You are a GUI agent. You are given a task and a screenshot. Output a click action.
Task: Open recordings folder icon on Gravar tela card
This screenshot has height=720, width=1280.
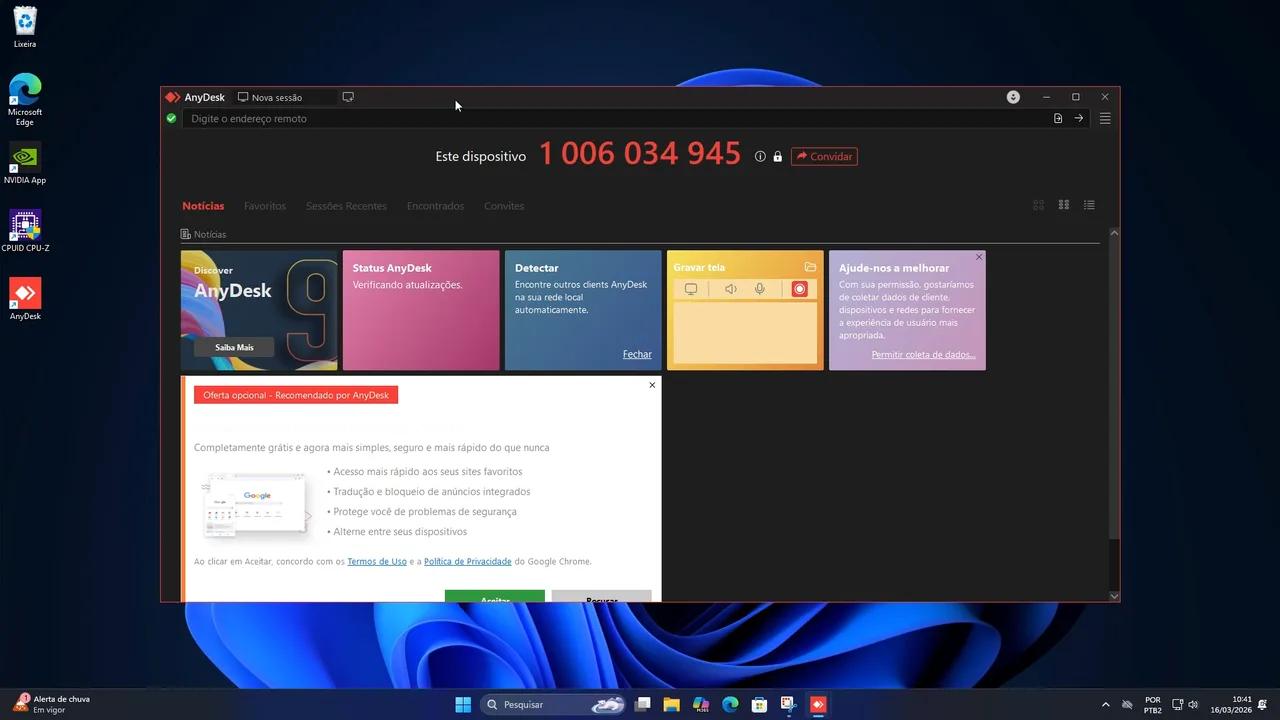(810, 267)
